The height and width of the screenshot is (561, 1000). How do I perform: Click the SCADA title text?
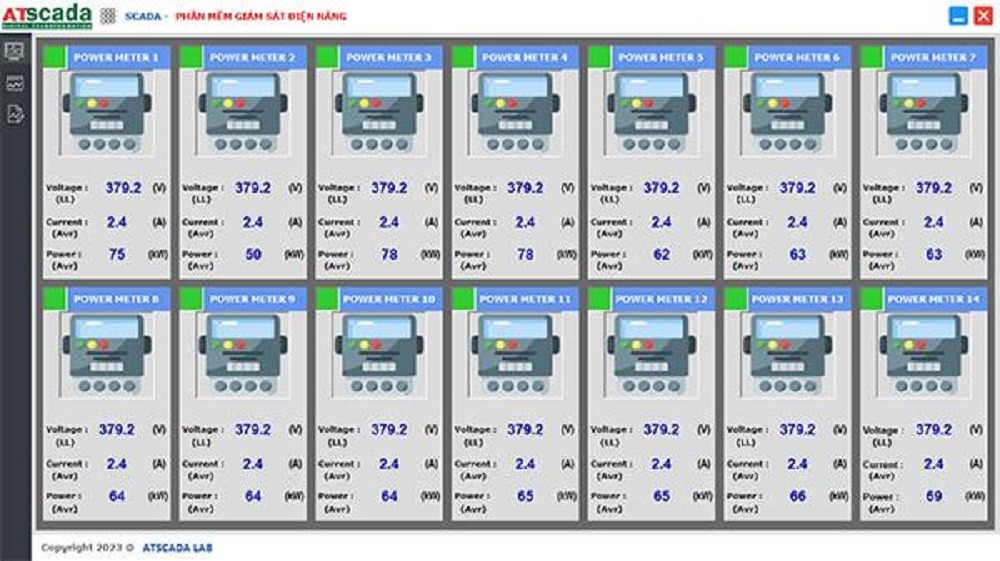[x=143, y=16]
